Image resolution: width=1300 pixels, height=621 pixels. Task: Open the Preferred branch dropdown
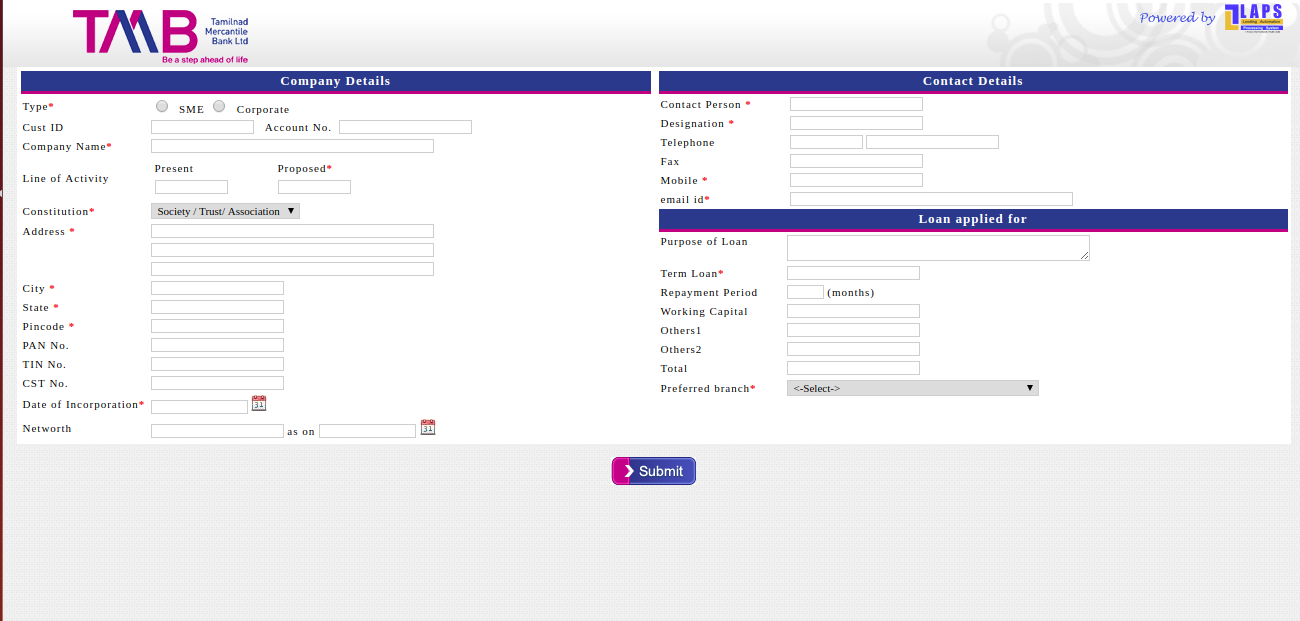tap(911, 387)
